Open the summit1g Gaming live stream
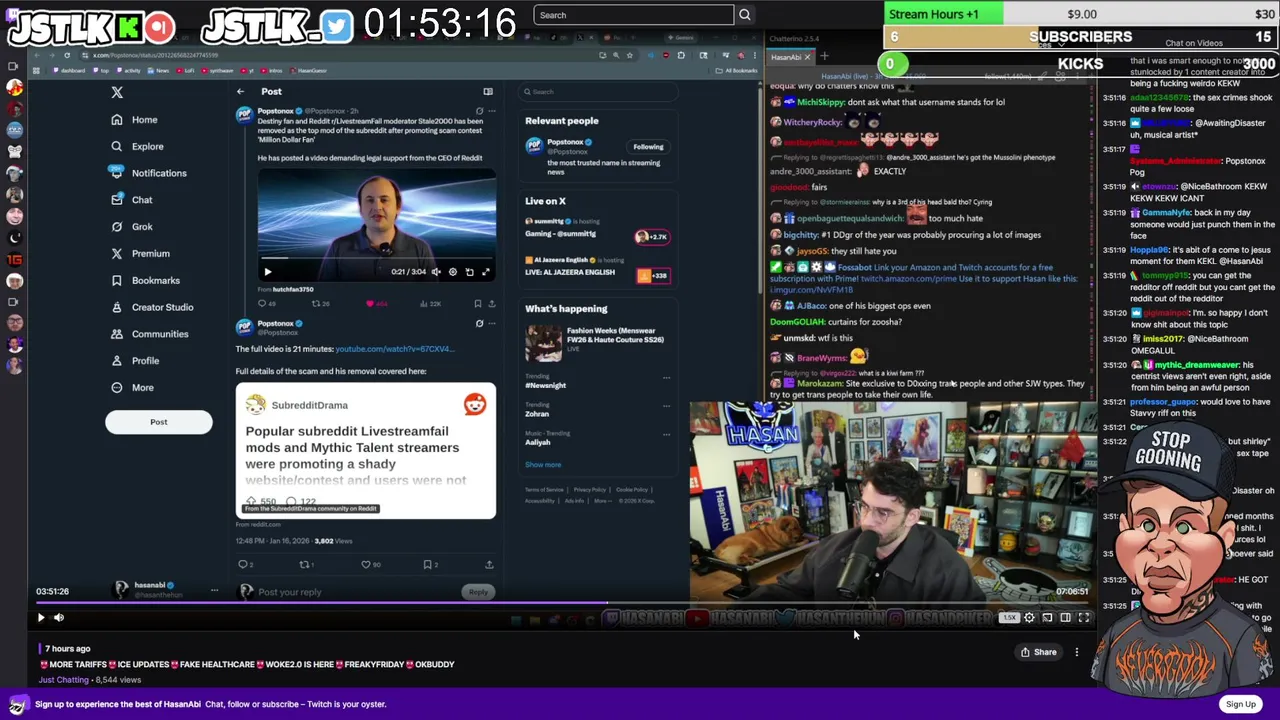The image size is (1280, 720). point(597,228)
